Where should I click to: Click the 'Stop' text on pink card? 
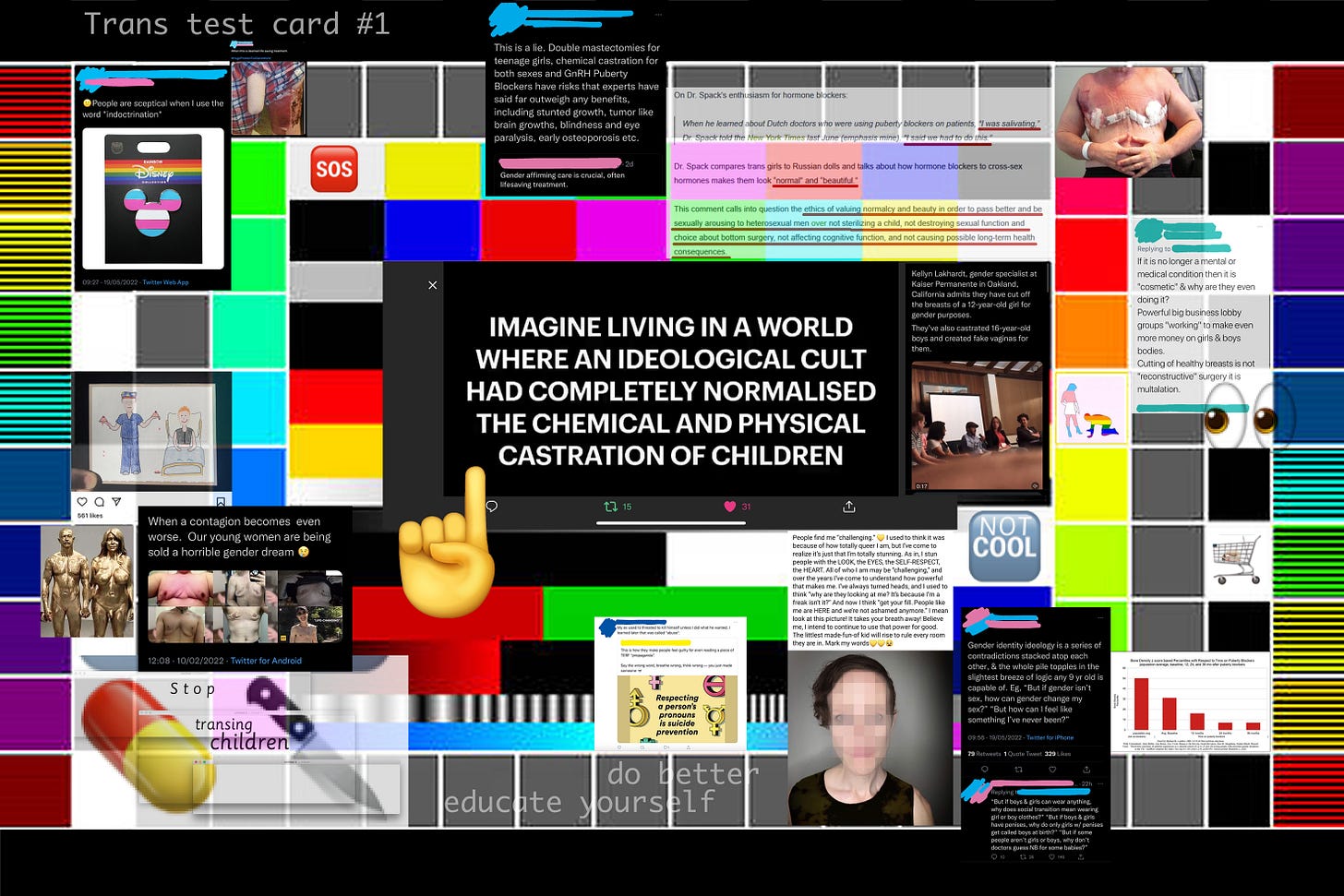coord(192,688)
